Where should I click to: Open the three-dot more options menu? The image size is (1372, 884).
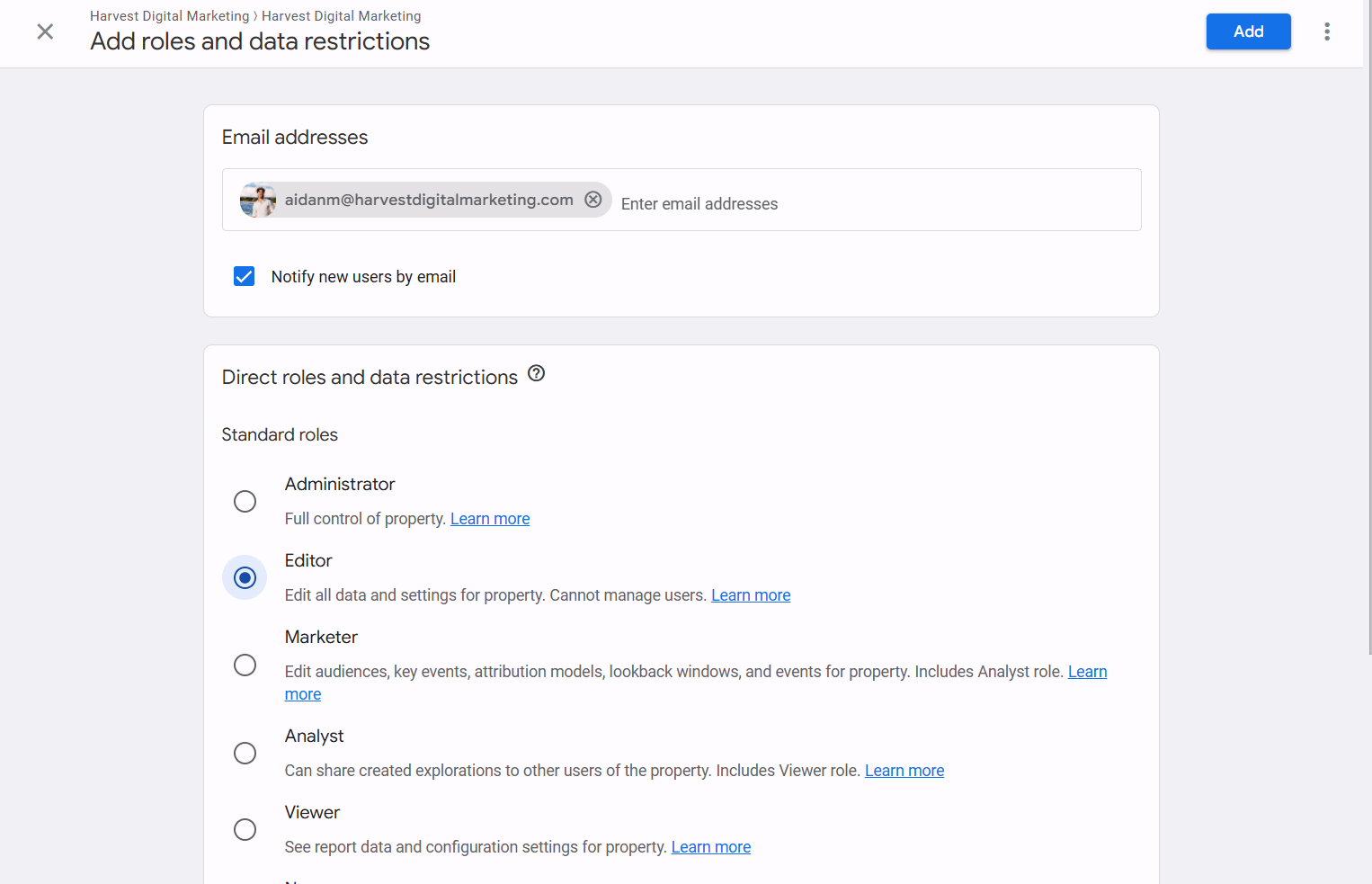coord(1327,31)
